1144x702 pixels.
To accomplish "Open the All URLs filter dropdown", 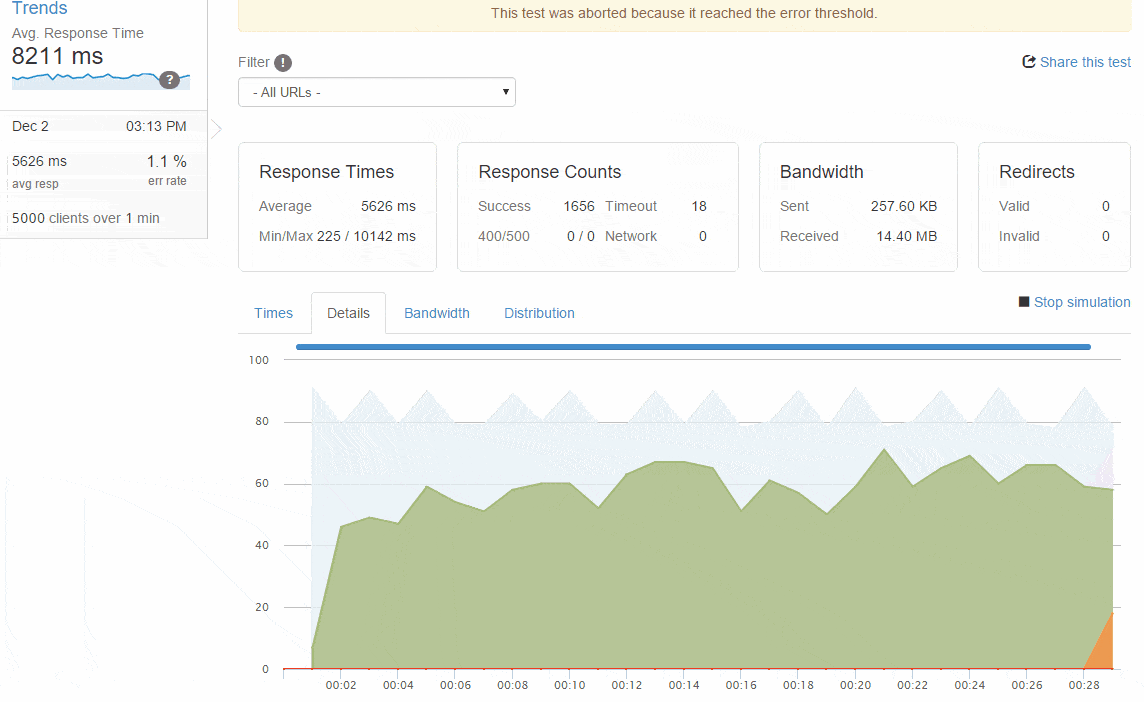I will tap(376, 93).
